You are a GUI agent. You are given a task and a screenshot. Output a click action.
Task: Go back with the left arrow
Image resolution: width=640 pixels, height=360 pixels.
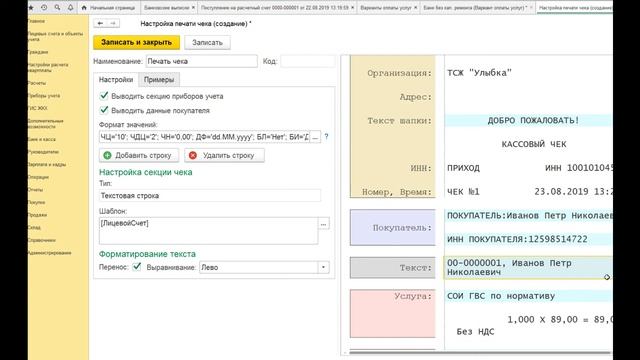[x=100, y=23]
